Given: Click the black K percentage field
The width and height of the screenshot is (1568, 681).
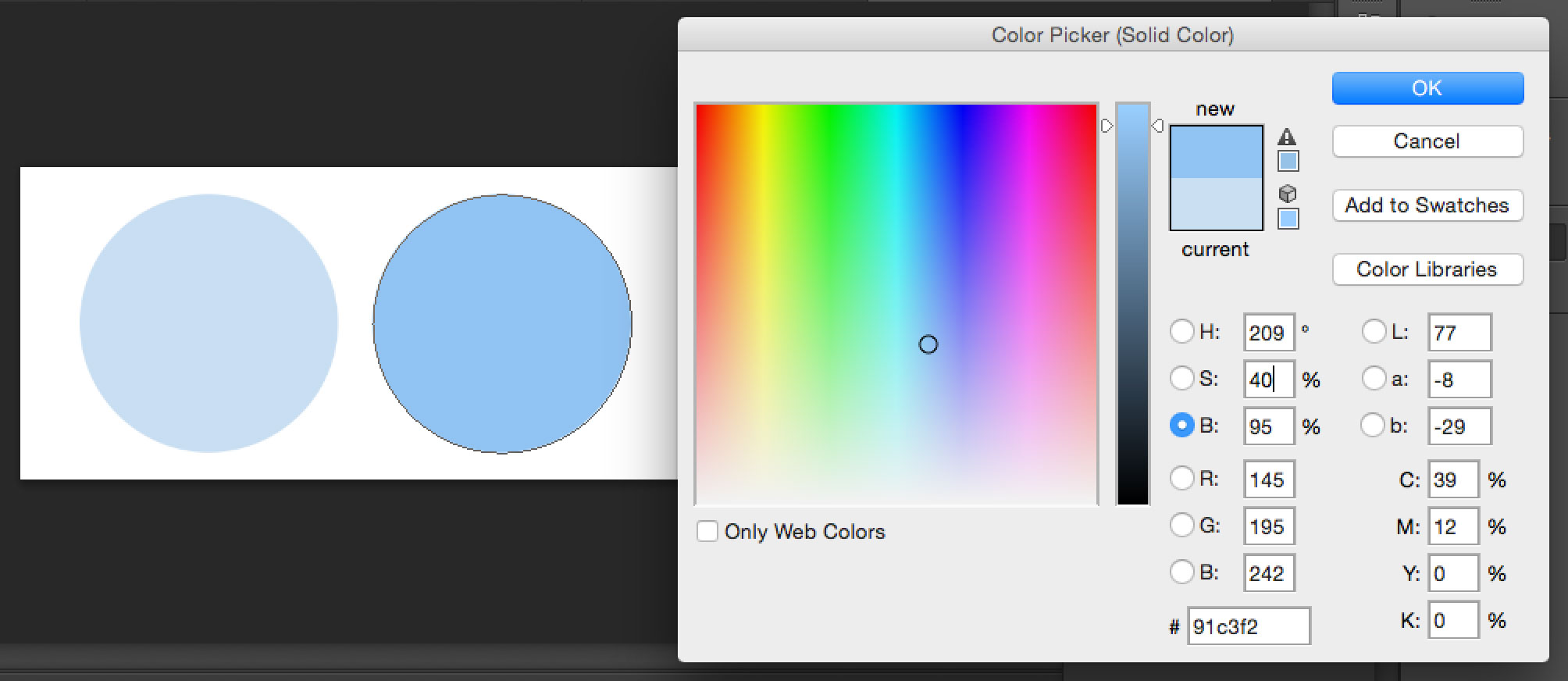Looking at the screenshot, I should [x=1453, y=620].
